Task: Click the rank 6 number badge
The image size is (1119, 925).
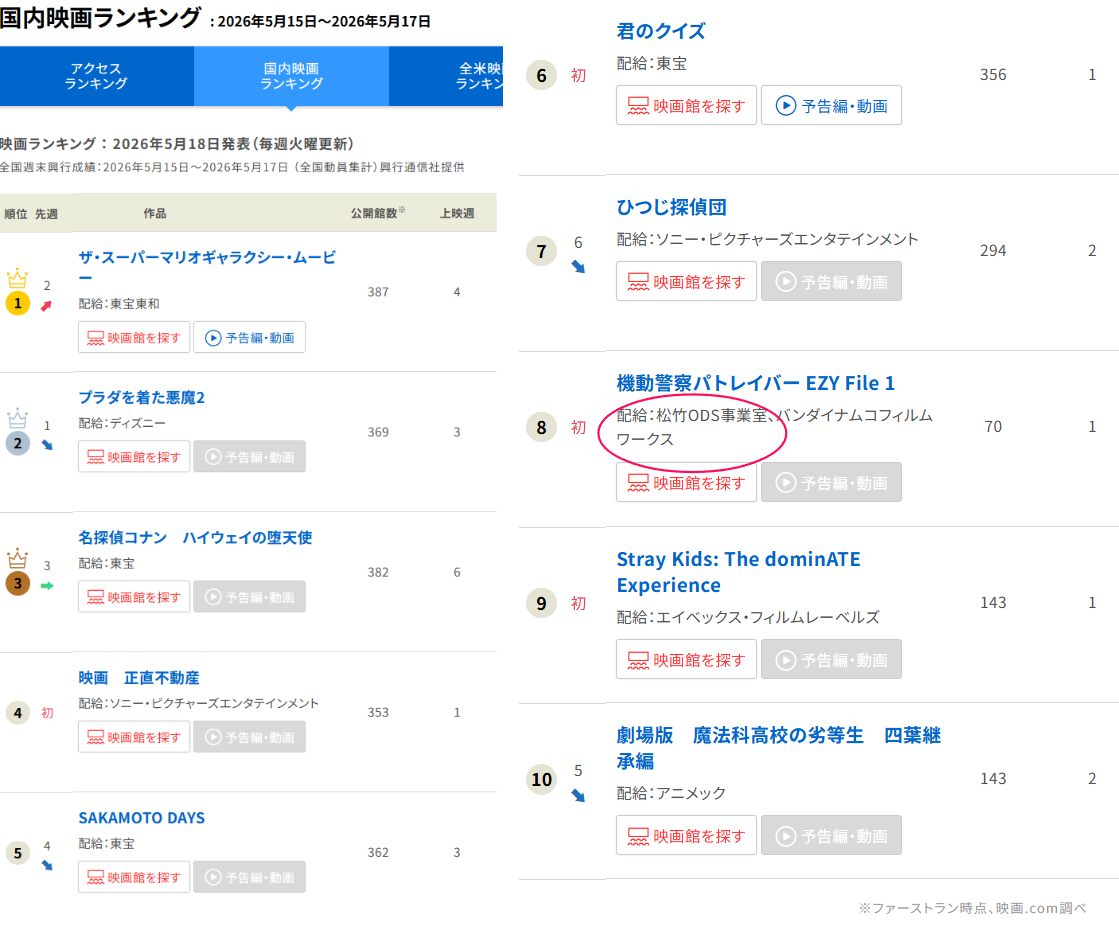Action: (542, 75)
